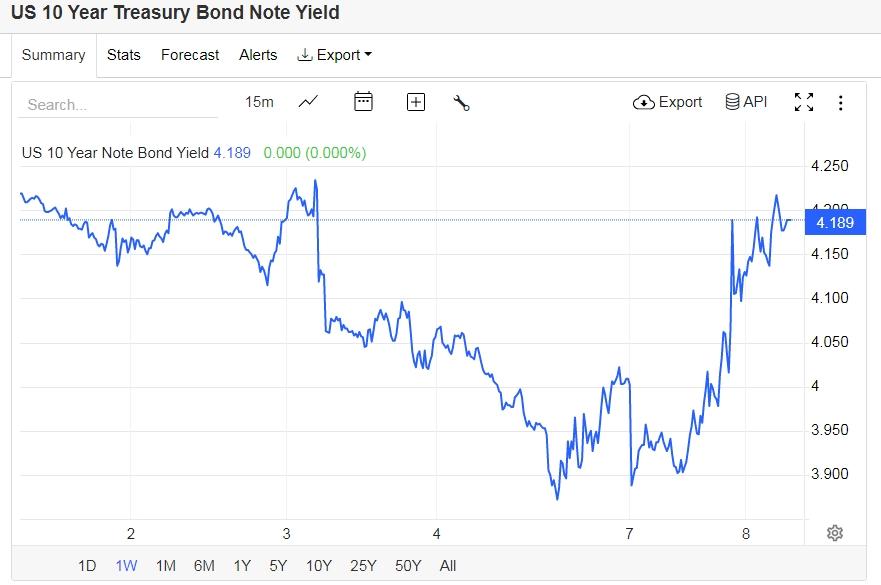Switch chart range to All

tap(448, 566)
